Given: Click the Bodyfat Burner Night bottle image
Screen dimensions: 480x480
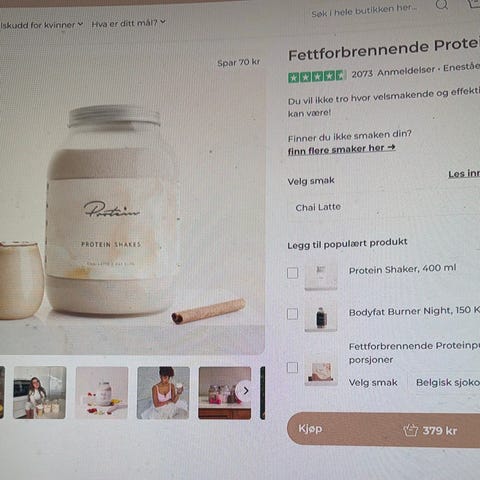Looking at the screenshot, I should [x=321, y=317].
